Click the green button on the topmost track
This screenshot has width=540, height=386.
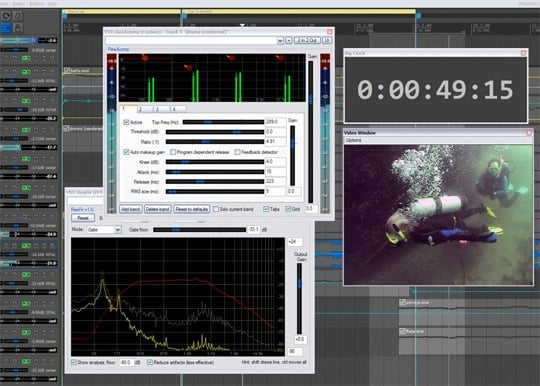point(26,58)
